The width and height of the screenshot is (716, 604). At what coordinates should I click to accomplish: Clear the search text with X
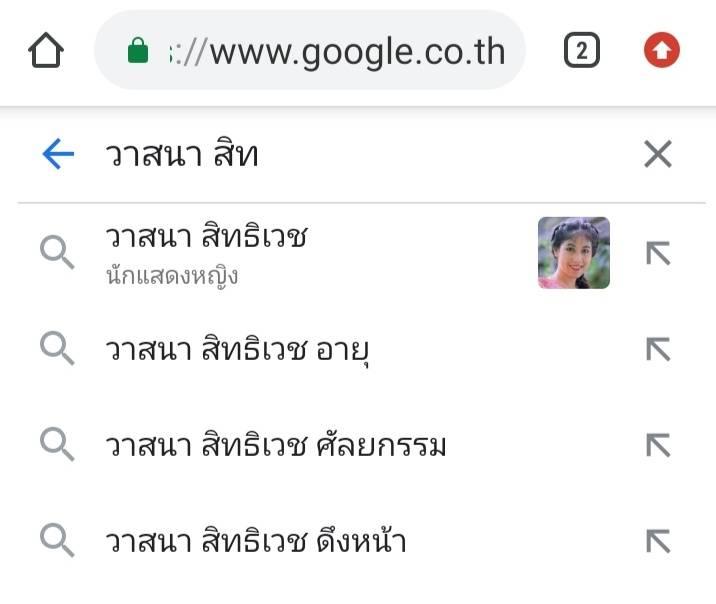[x=658, y=154]
